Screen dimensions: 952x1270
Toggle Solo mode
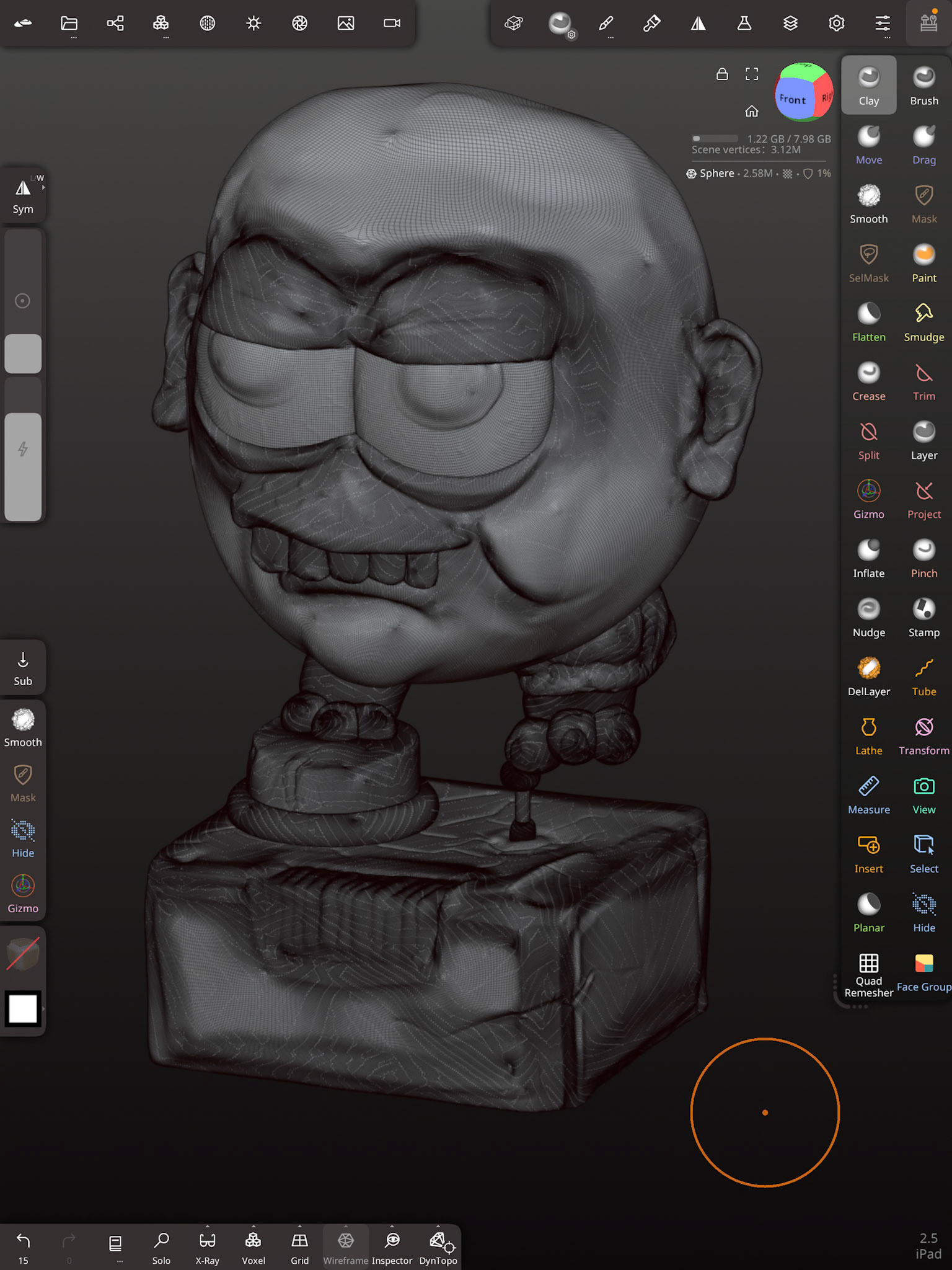161,1248
